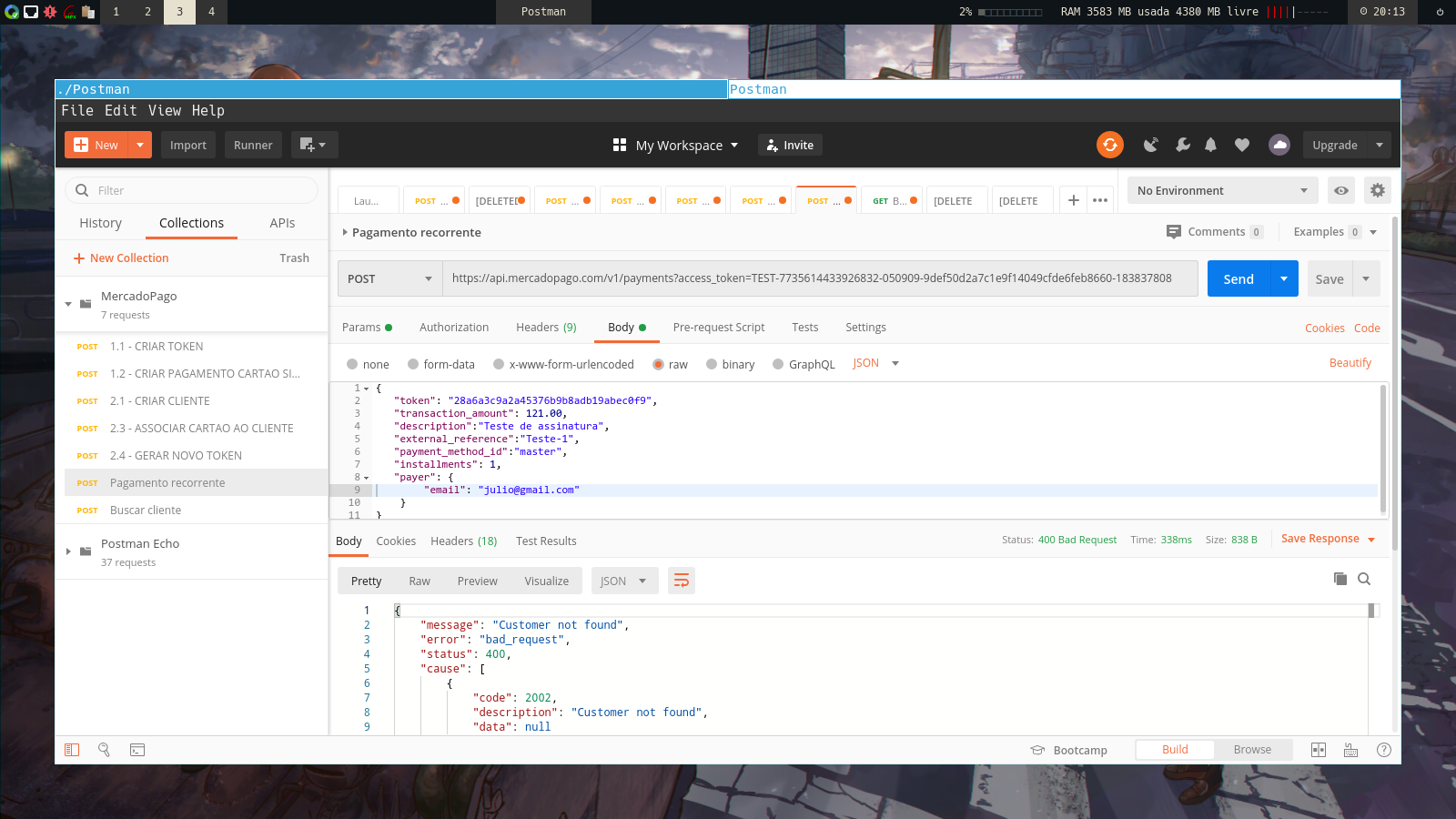Image resolution: width=1456 pixels, height=819 pixels.
Task: Open Manage Environments gear icon
Action: (1378, 190)
